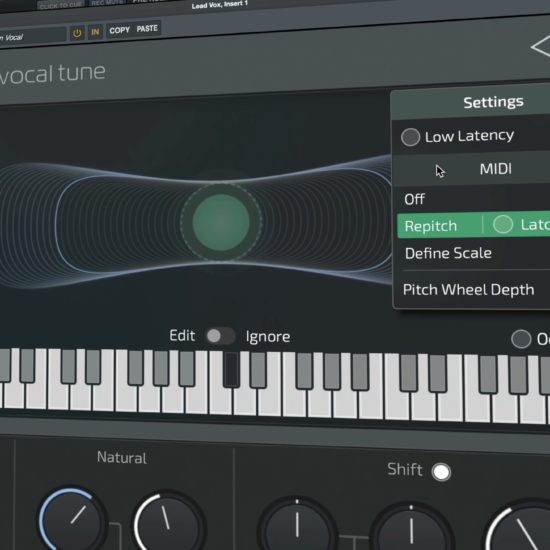Screen dimensions: 550x550
Task: Click the COPY button
Action: coord(119,30)
